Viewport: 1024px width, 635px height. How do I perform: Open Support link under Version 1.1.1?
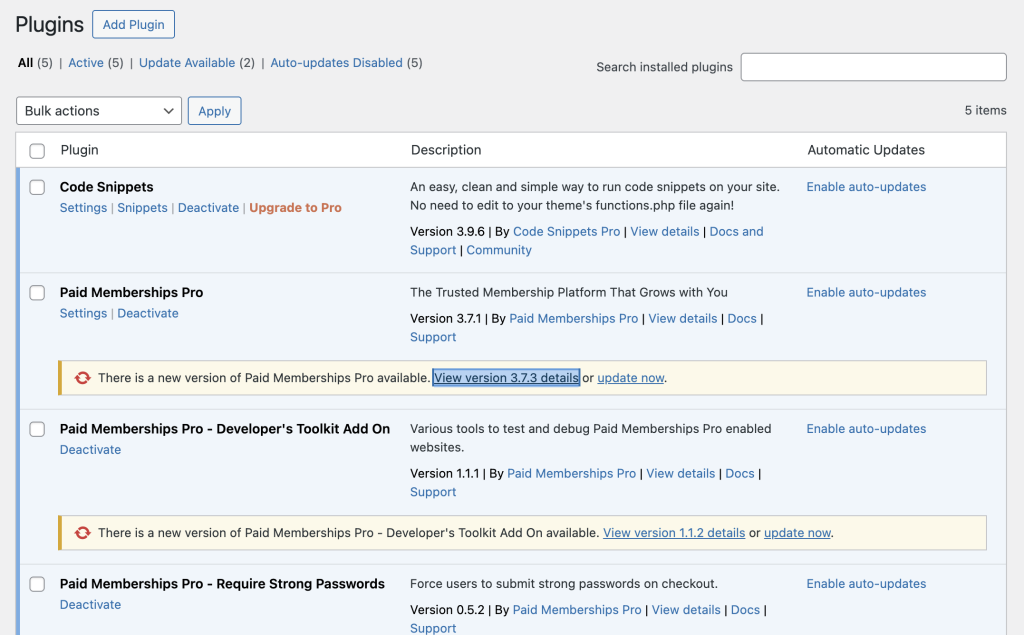(433, 492)
